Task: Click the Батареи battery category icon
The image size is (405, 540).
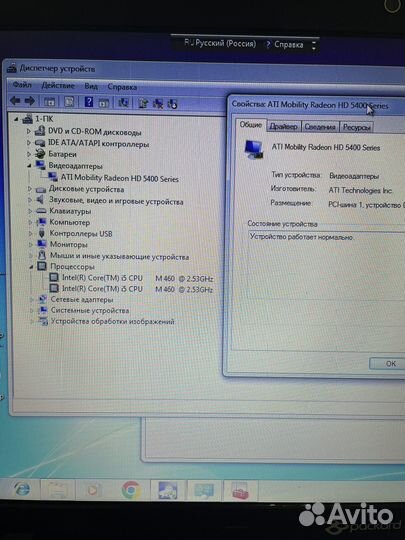Action: [x=40, y=154]
